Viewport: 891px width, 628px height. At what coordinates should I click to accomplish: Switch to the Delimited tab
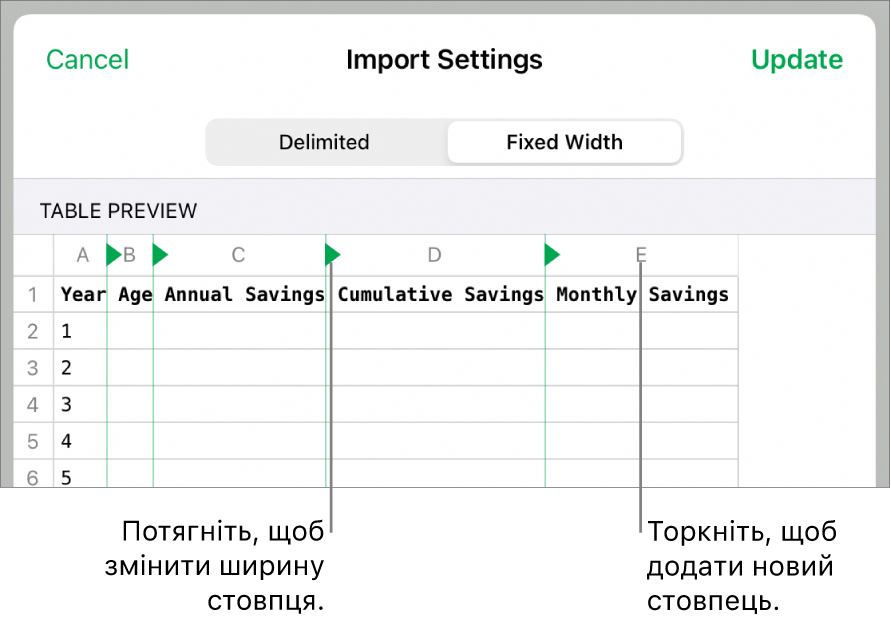pos(324,142)
